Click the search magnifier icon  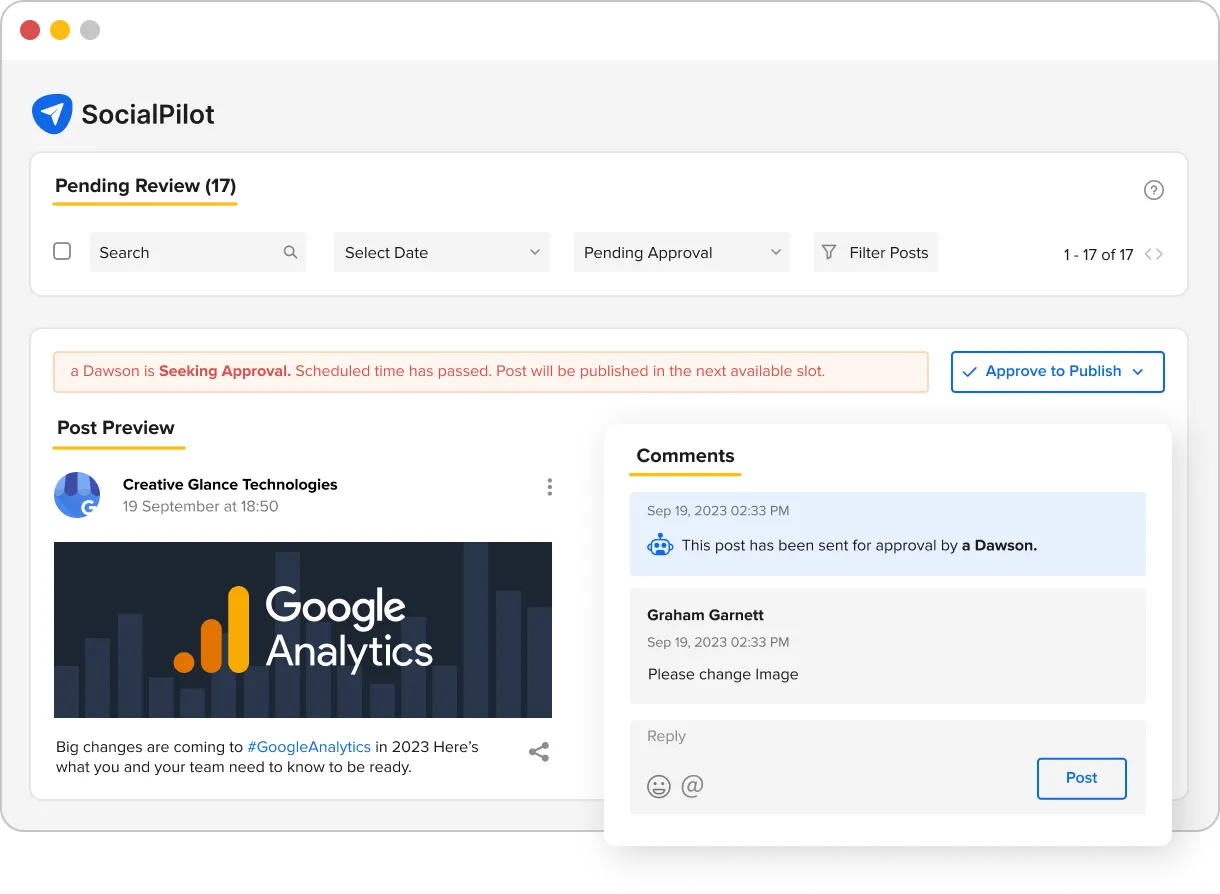290,252
